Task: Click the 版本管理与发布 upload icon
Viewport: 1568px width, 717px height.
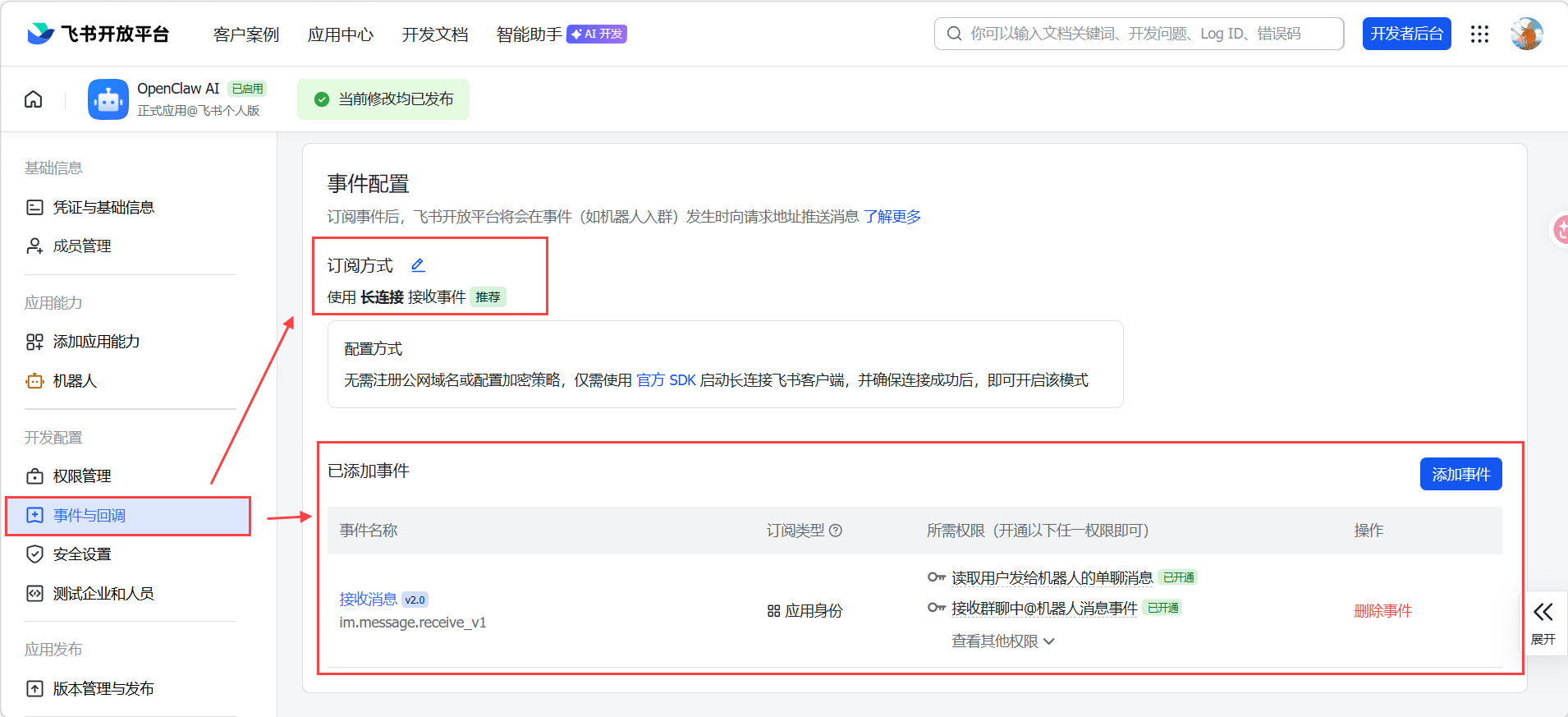Action: click(x=34, y=689)
